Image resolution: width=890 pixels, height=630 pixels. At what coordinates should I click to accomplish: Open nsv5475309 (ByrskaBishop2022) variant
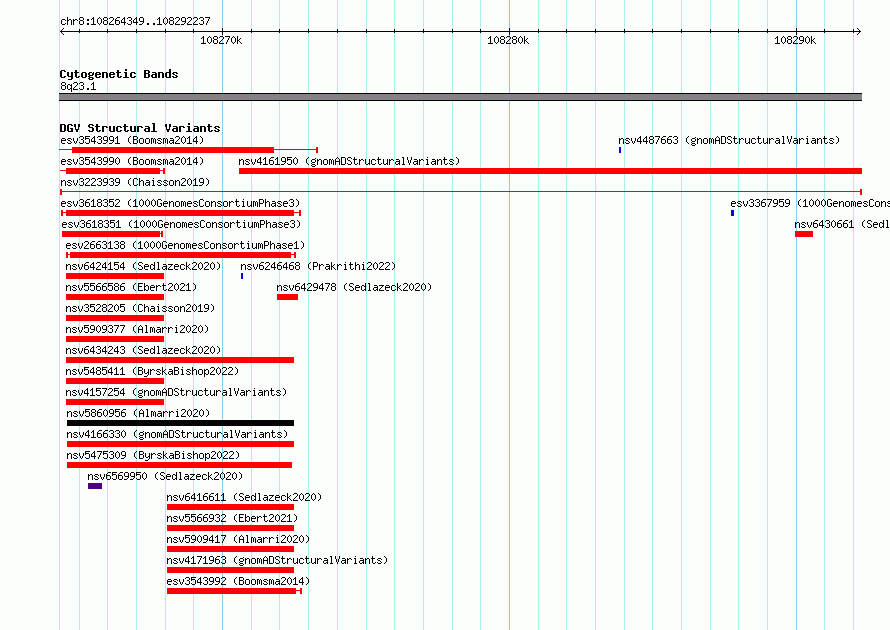coord(153,455)
